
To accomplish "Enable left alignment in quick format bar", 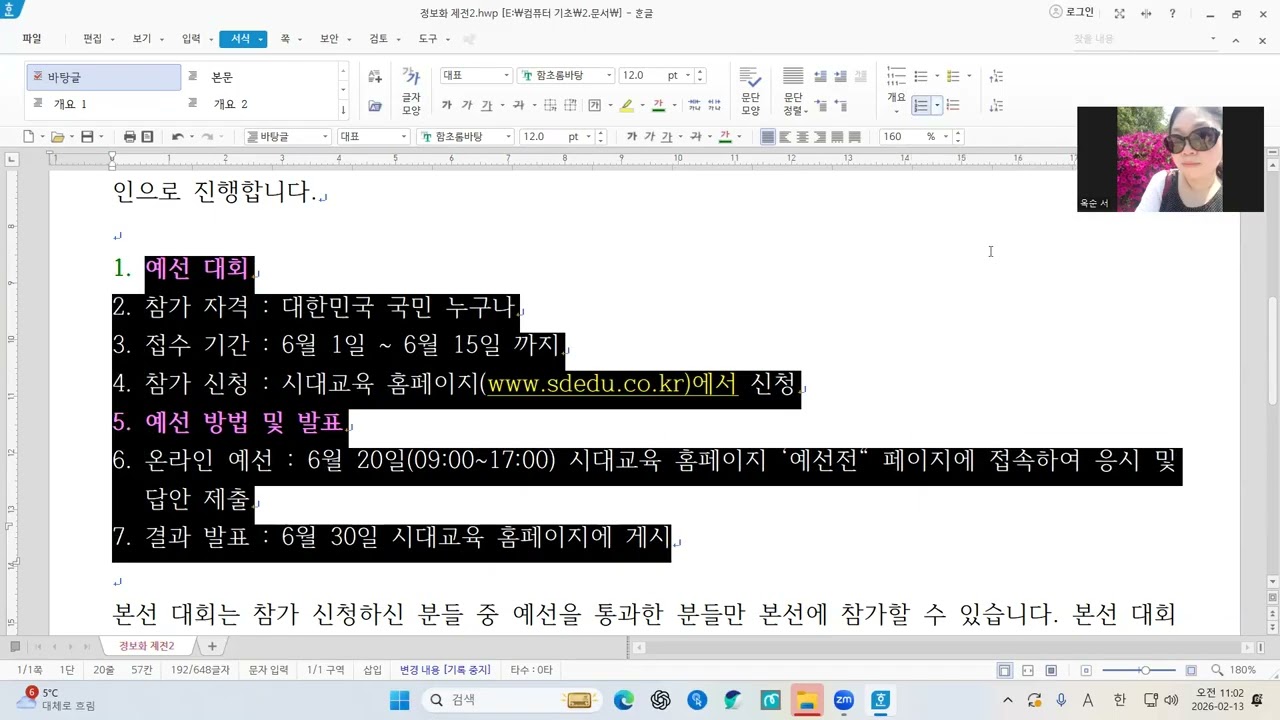I will coord(785,136).
